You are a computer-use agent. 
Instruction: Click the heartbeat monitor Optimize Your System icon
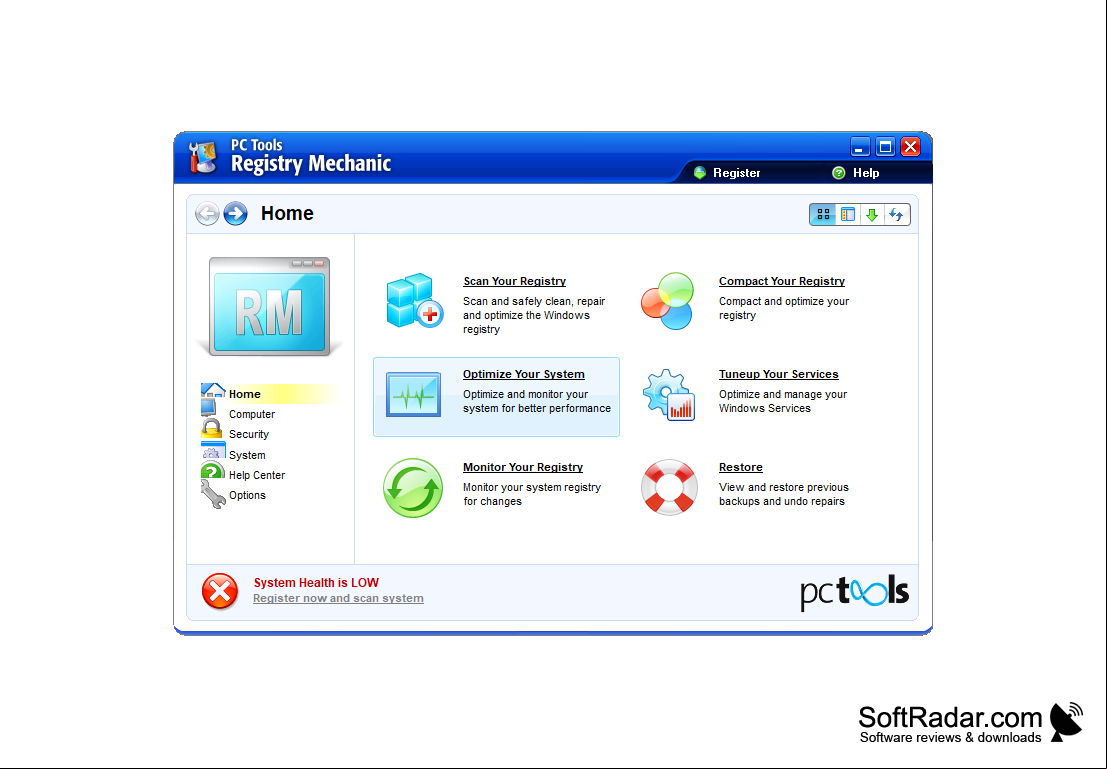(414, 395)
